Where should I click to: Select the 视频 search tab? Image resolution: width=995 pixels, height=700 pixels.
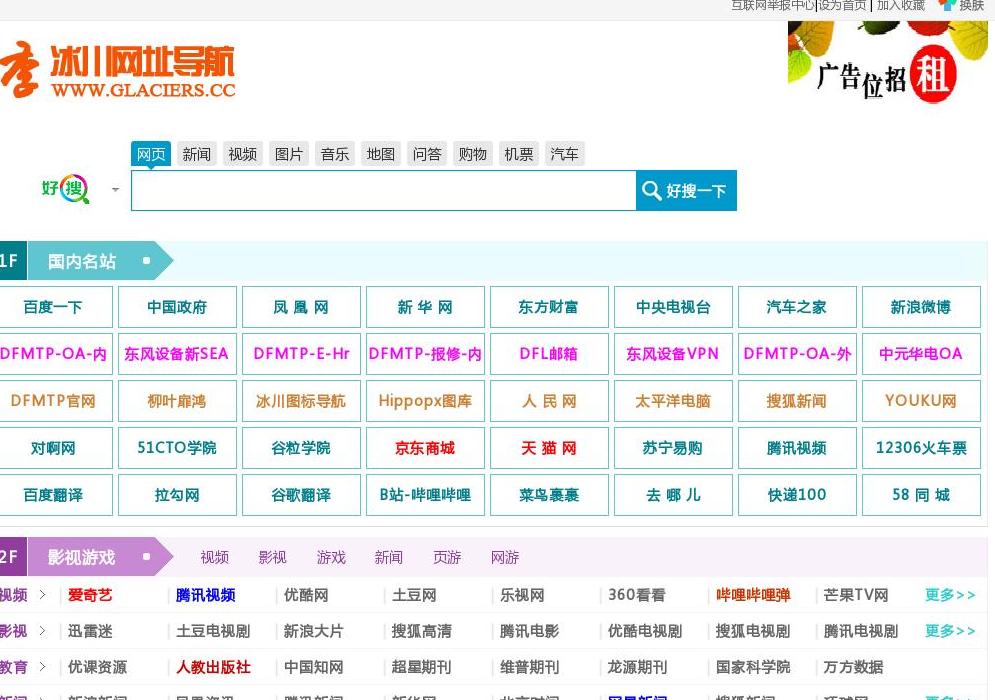(x=242, y=154)
